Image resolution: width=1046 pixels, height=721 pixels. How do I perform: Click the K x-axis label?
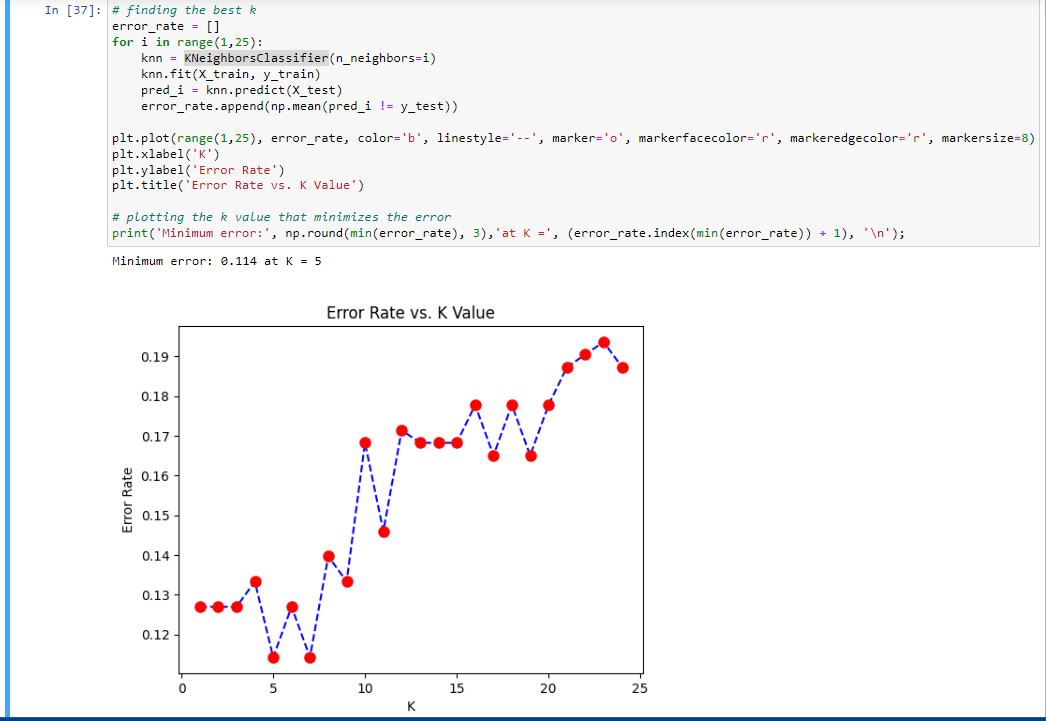(410, 705)
